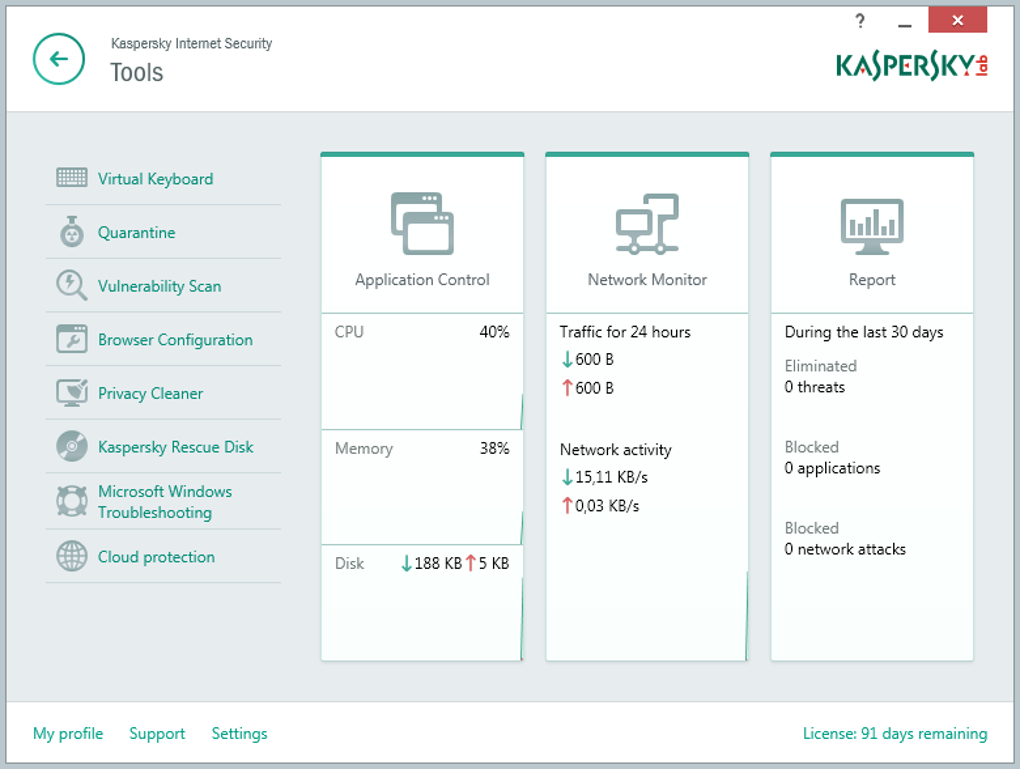Start Vulnerability Scan
The height and width of the screenshot is (769, 1020).
(x=159, y=286)
